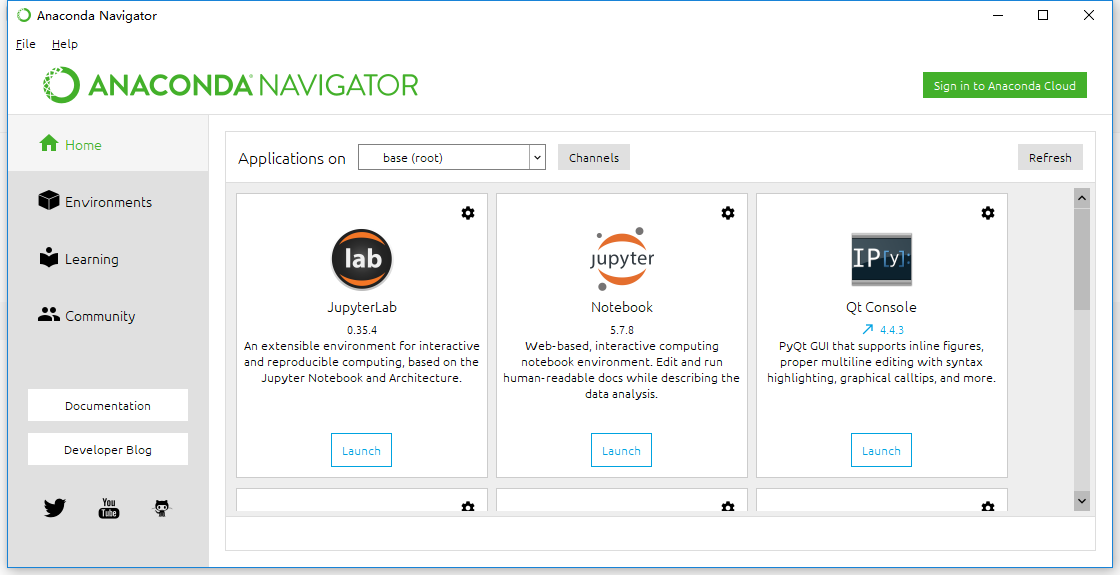This screenshot has height=575, width=1120.
Task: Open the File menu
Action: click(x=26, y=44)
